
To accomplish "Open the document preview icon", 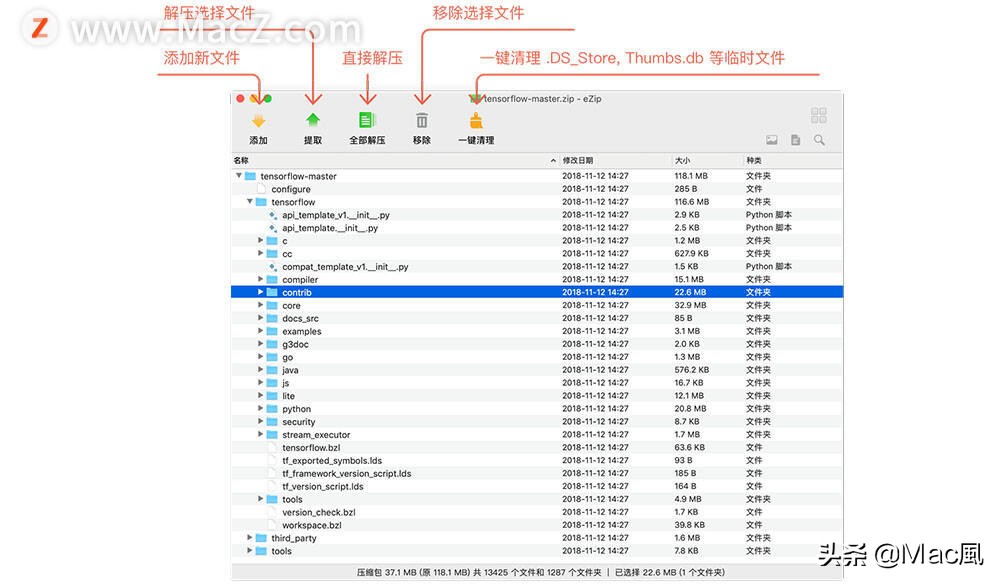I will (x=795, y=140).
